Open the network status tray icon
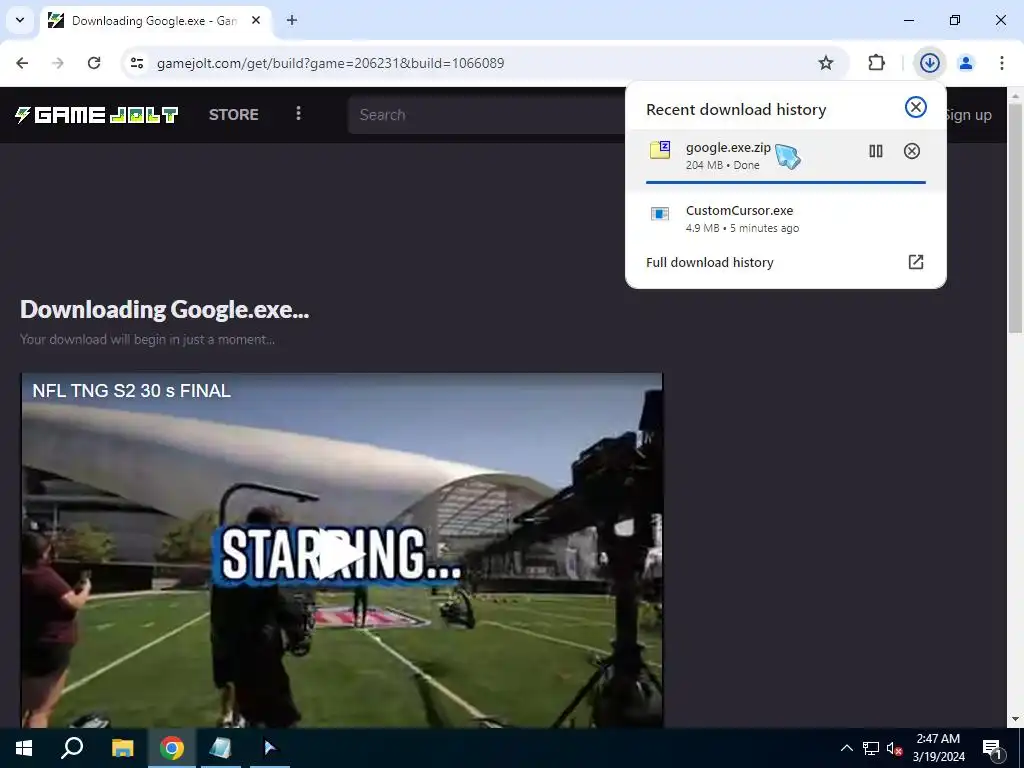The height and width of the screenshot is (768, 1024). (871, 748)
